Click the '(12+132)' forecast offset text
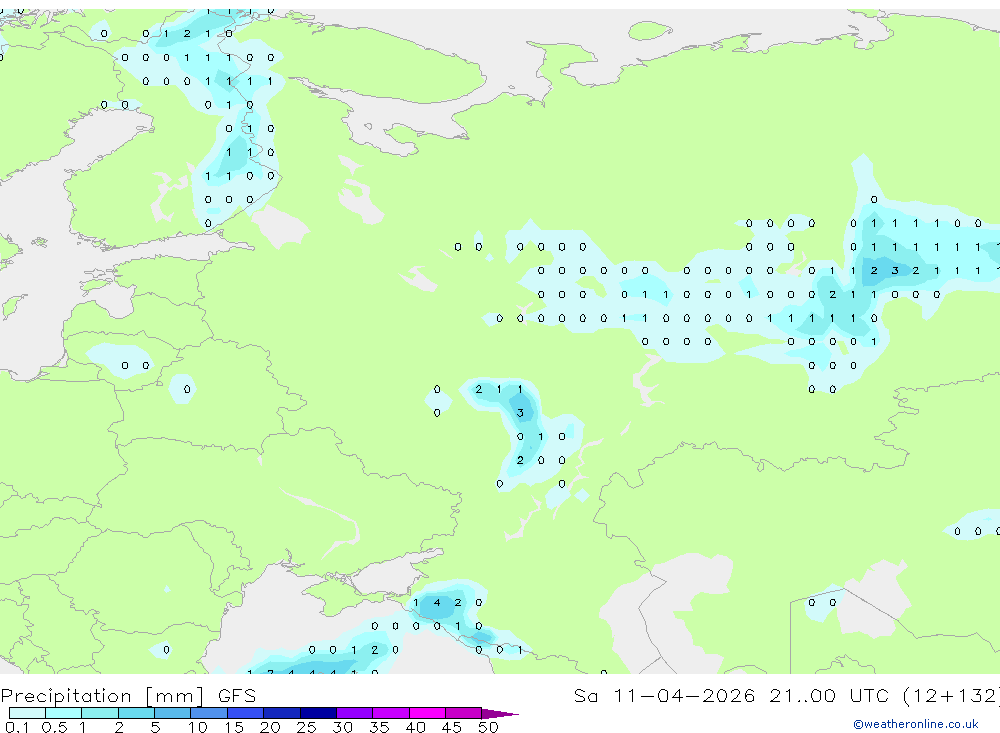Image resolution: width=1000 pixels, height=733 pixels. point(952,695)
